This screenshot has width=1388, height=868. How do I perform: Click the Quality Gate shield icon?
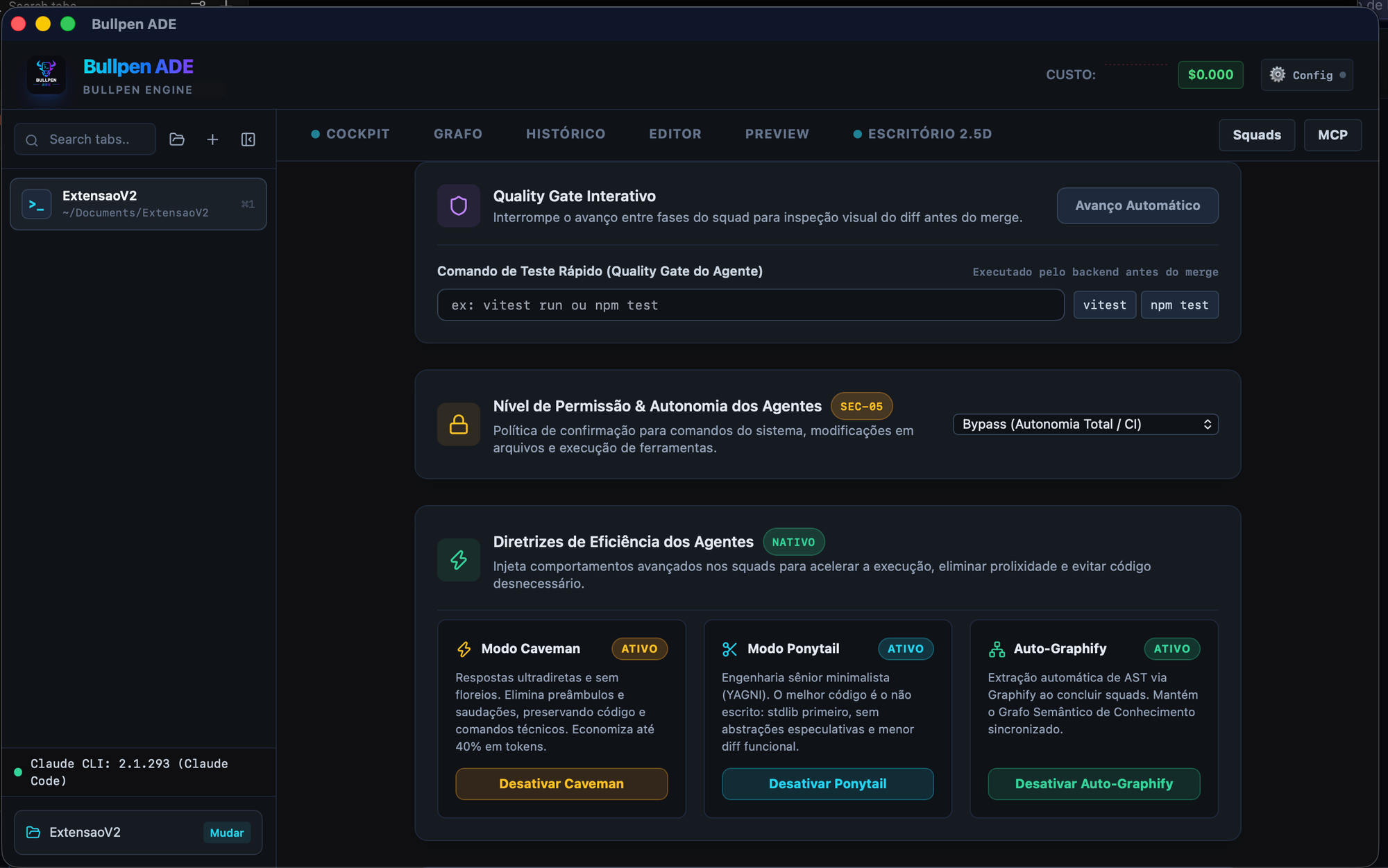[459, 205]
